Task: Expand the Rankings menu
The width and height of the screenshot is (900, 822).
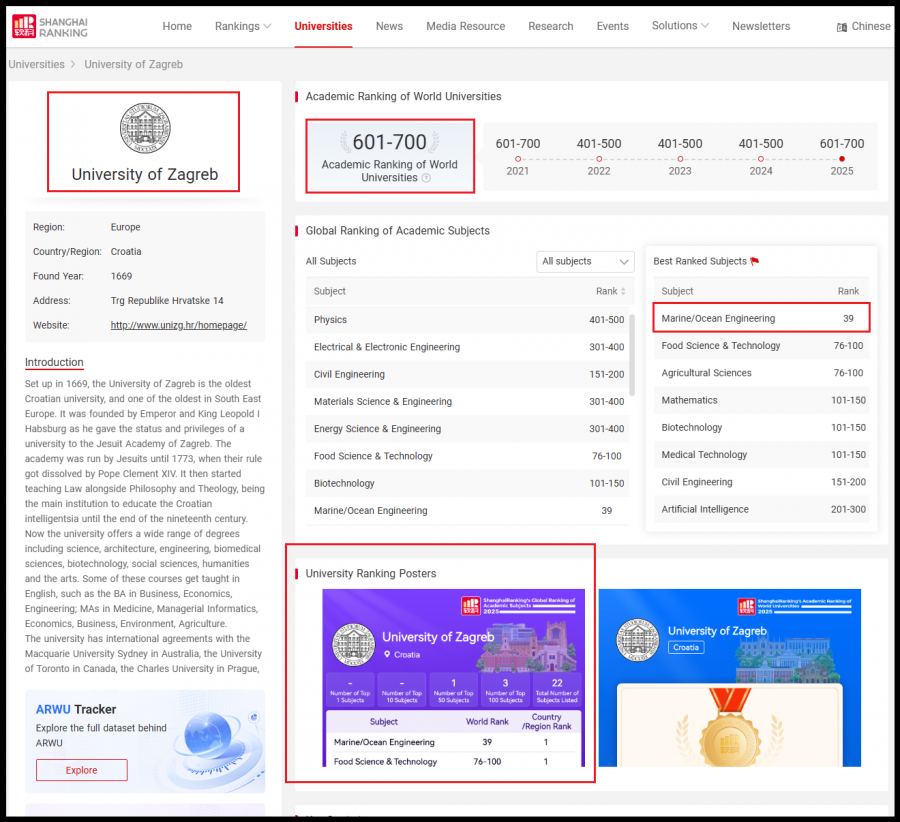Action: [x=242, y=26]
